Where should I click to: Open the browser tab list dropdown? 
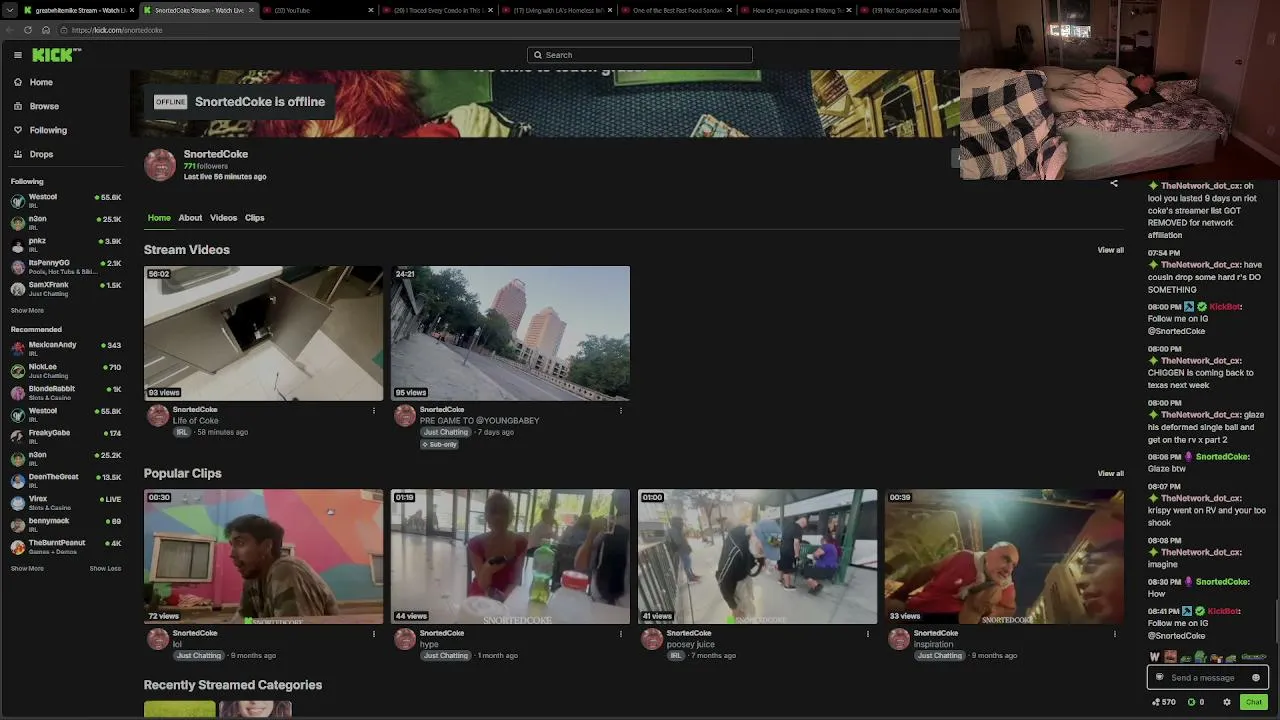[x=9, y=10]
